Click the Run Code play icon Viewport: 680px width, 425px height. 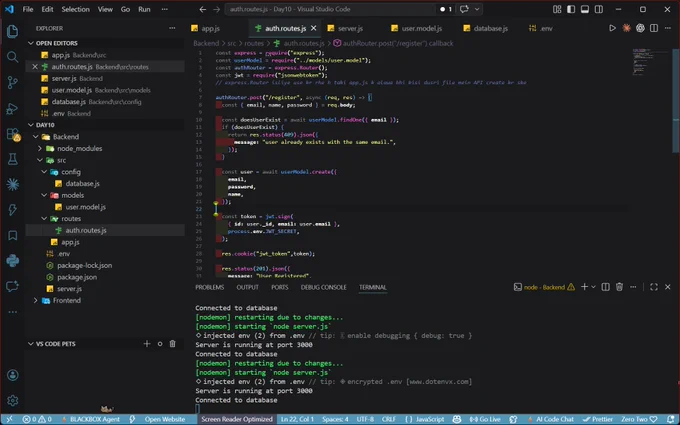tap(612, 28)
